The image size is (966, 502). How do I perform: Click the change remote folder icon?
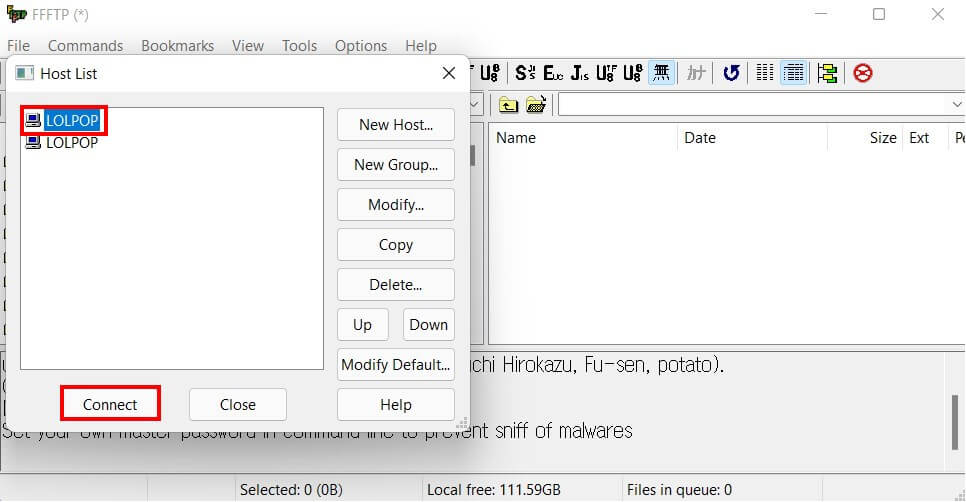coord(536,105)
